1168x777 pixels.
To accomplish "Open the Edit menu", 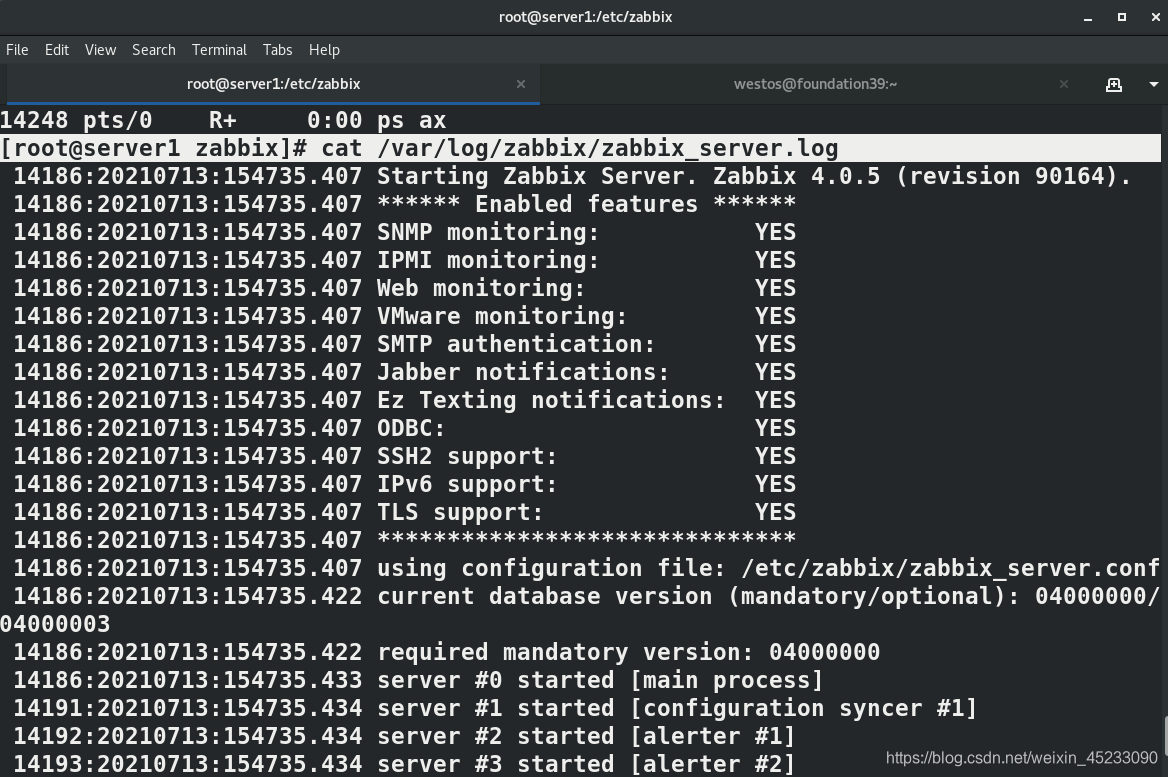I will tap(57, 50).
